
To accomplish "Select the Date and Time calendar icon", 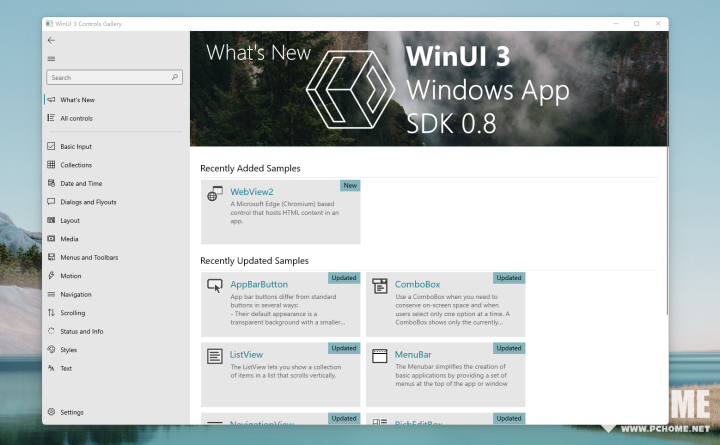I will (51, 184).
